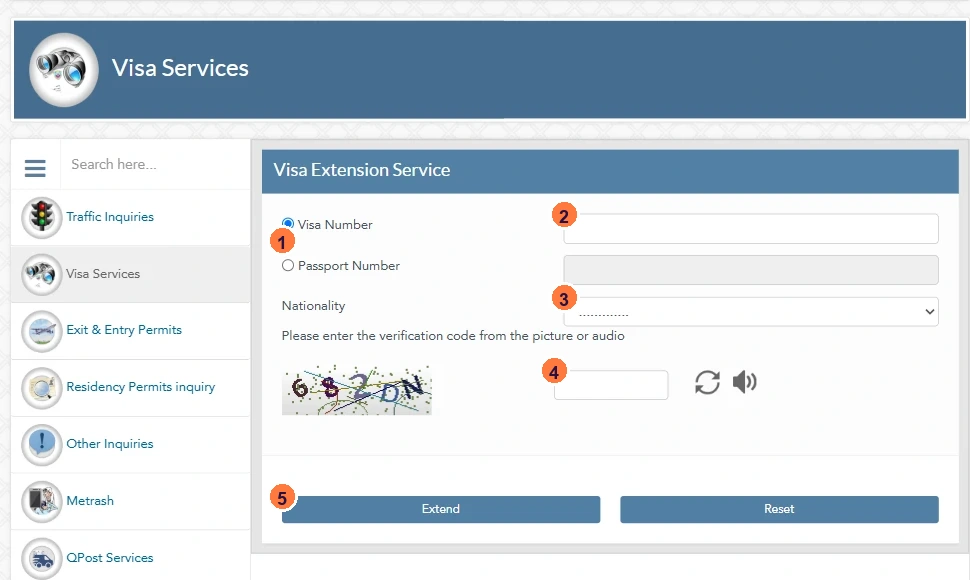The height and width of the screenshot is (580, 970).
Task: Focus the Visa Number input field
Action: (x=750, y=229)
